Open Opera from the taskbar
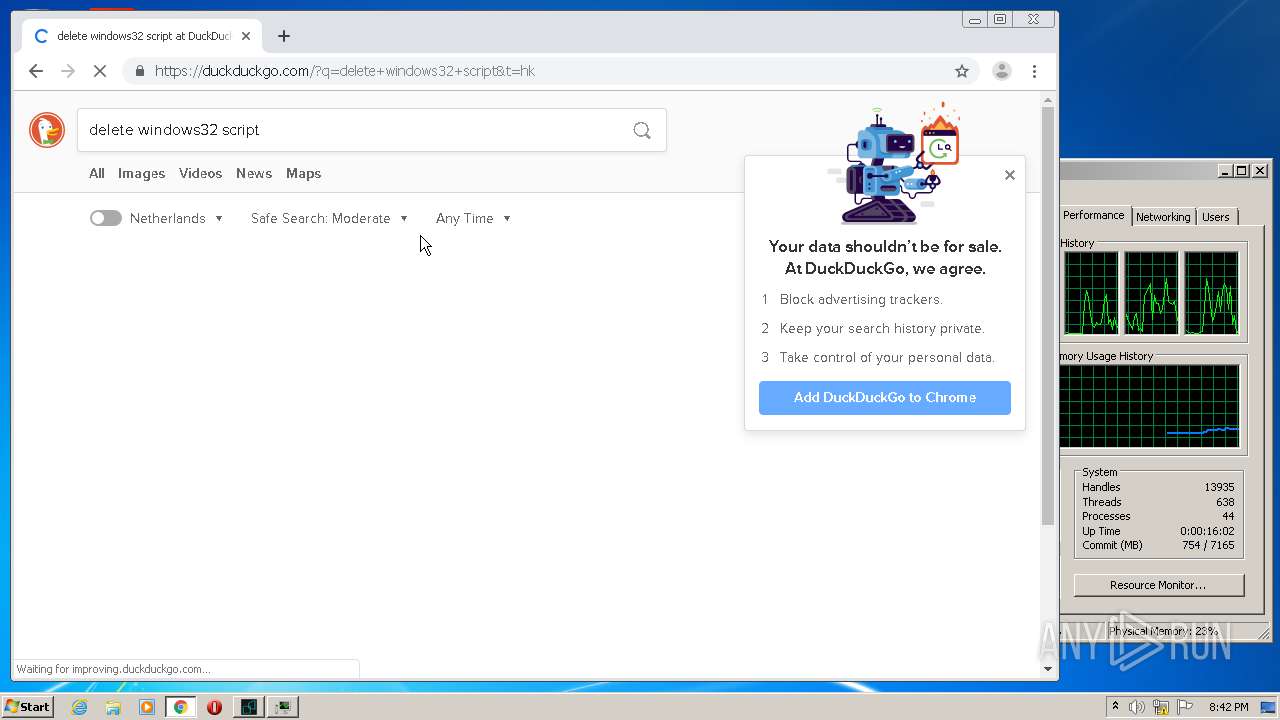1280x720 pixels. tap(214, 707)
